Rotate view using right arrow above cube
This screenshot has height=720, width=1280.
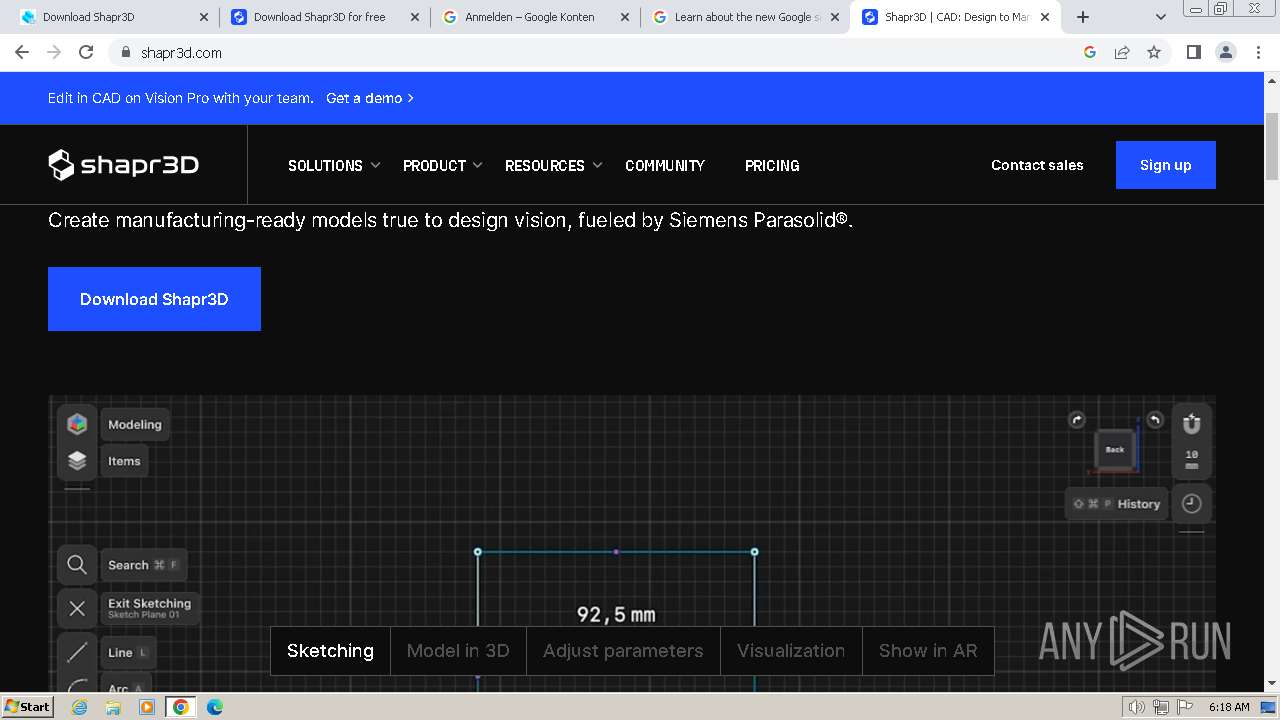pyautogui.click(x=1154, y=420)
